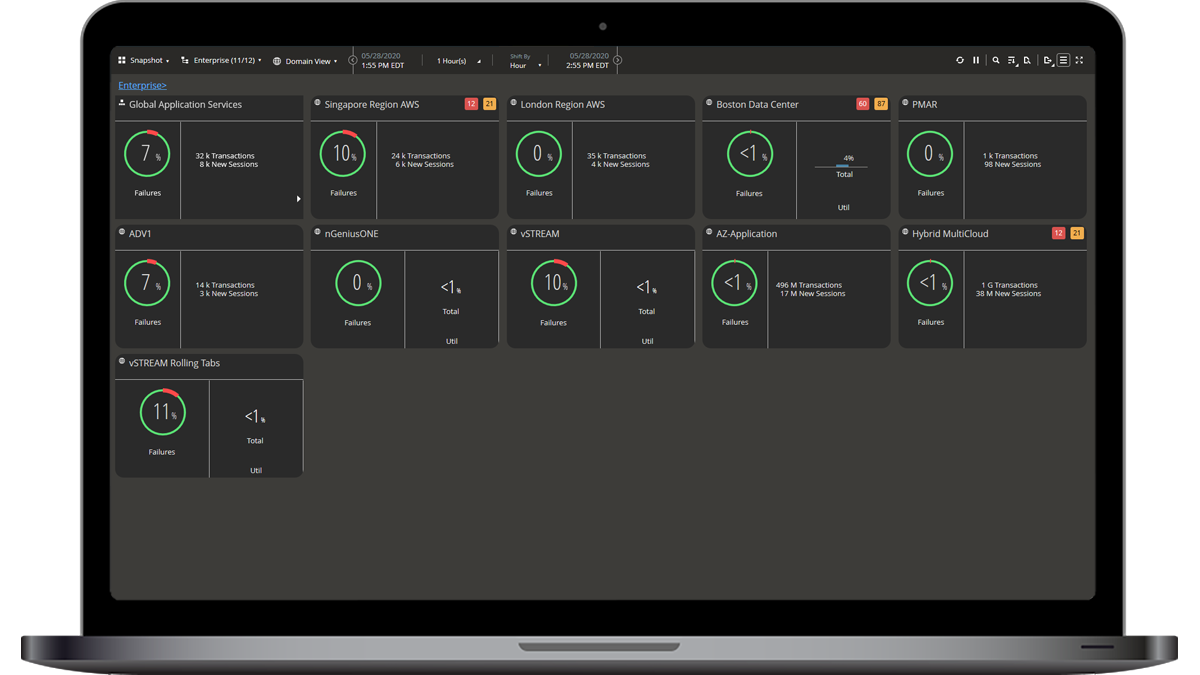Viewport: 1200px width, 675px height.
Task: Click the start time 1:55 PM EDT
Action: click(383, 66)
